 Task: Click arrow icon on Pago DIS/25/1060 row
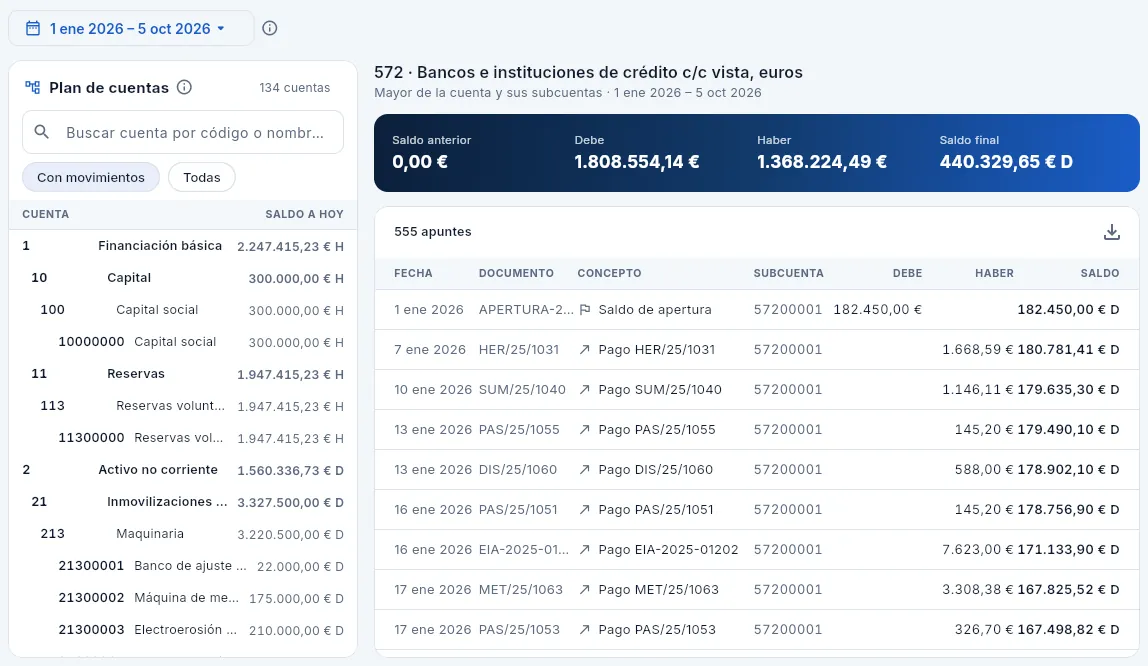pyautogui.click(x=584, y=470)
